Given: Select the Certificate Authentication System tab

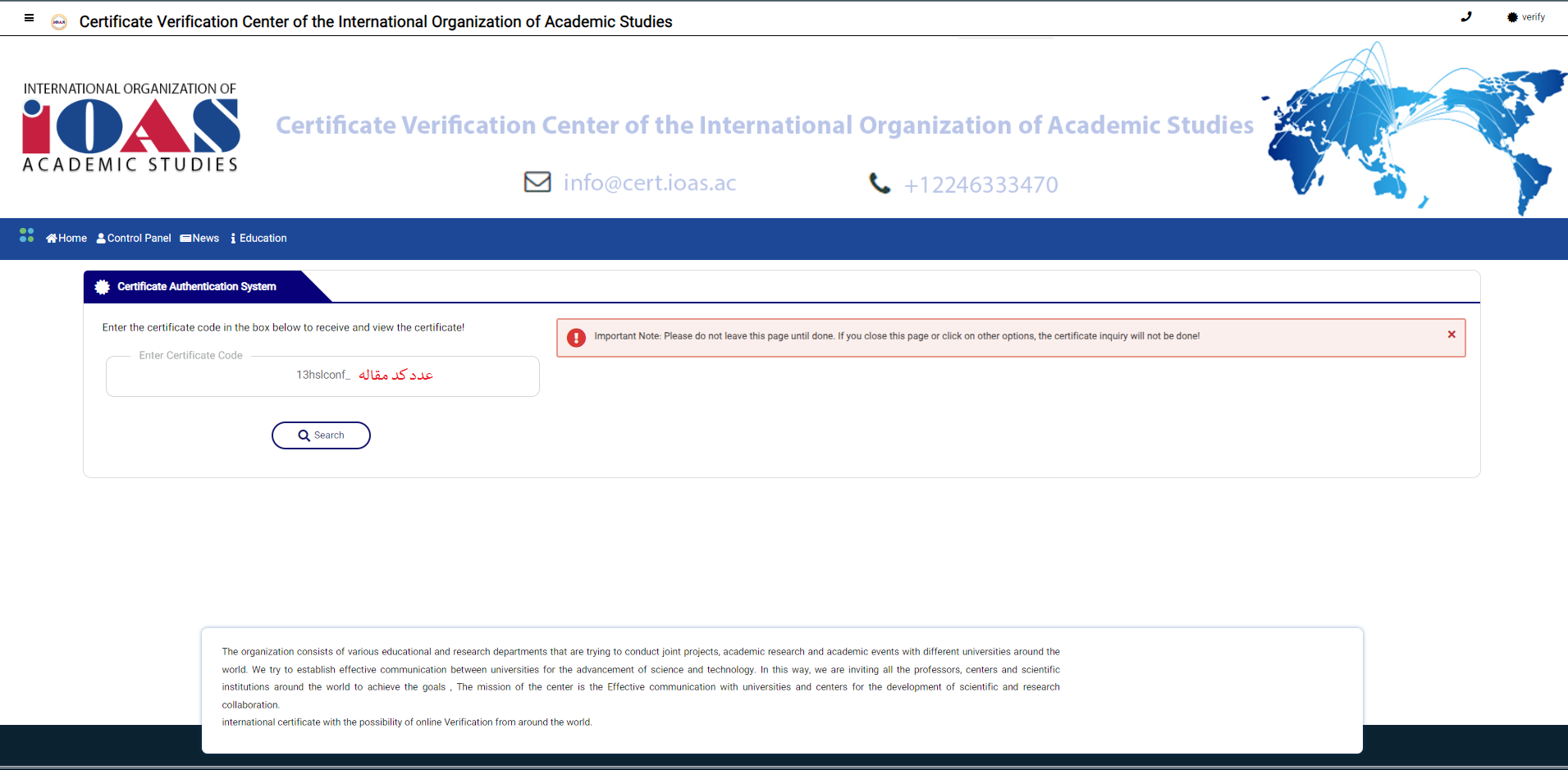Looking at the screenshot, I should click(196, 287).
